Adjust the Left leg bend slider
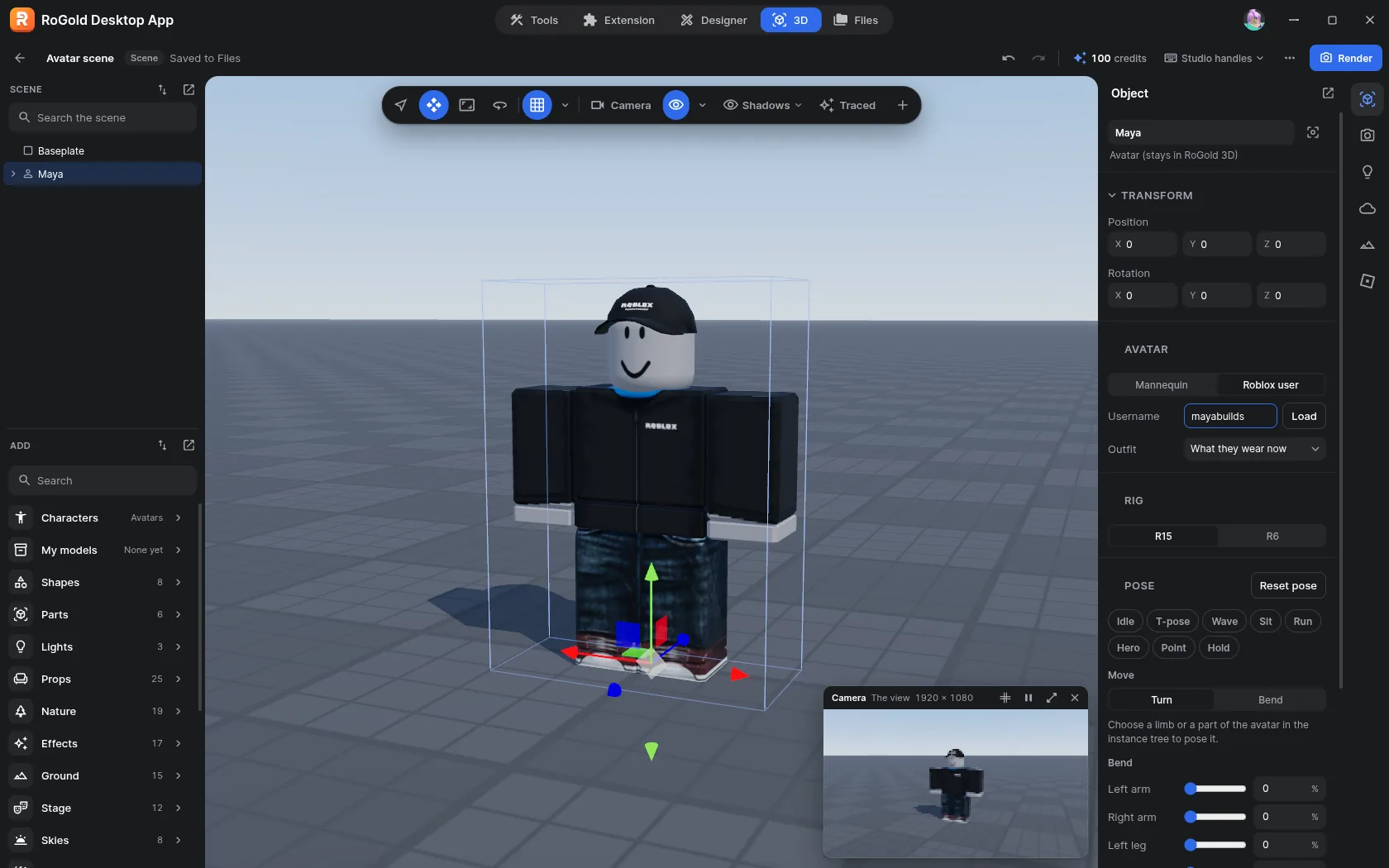Image resolution: width=1389 pixels, height=868 pixels. [1215, 845]
